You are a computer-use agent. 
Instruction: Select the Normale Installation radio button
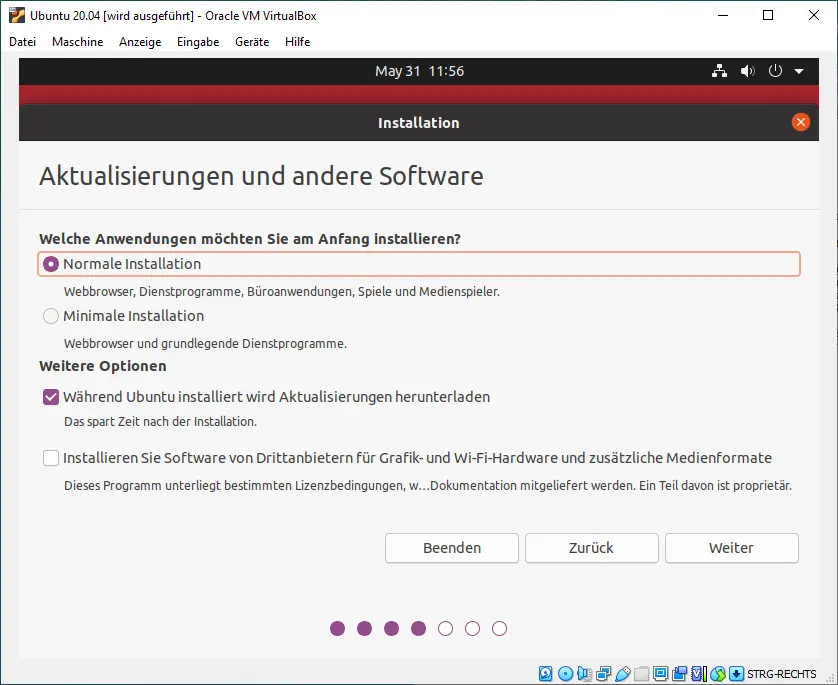pyautogui.click(x=50, y=263)
